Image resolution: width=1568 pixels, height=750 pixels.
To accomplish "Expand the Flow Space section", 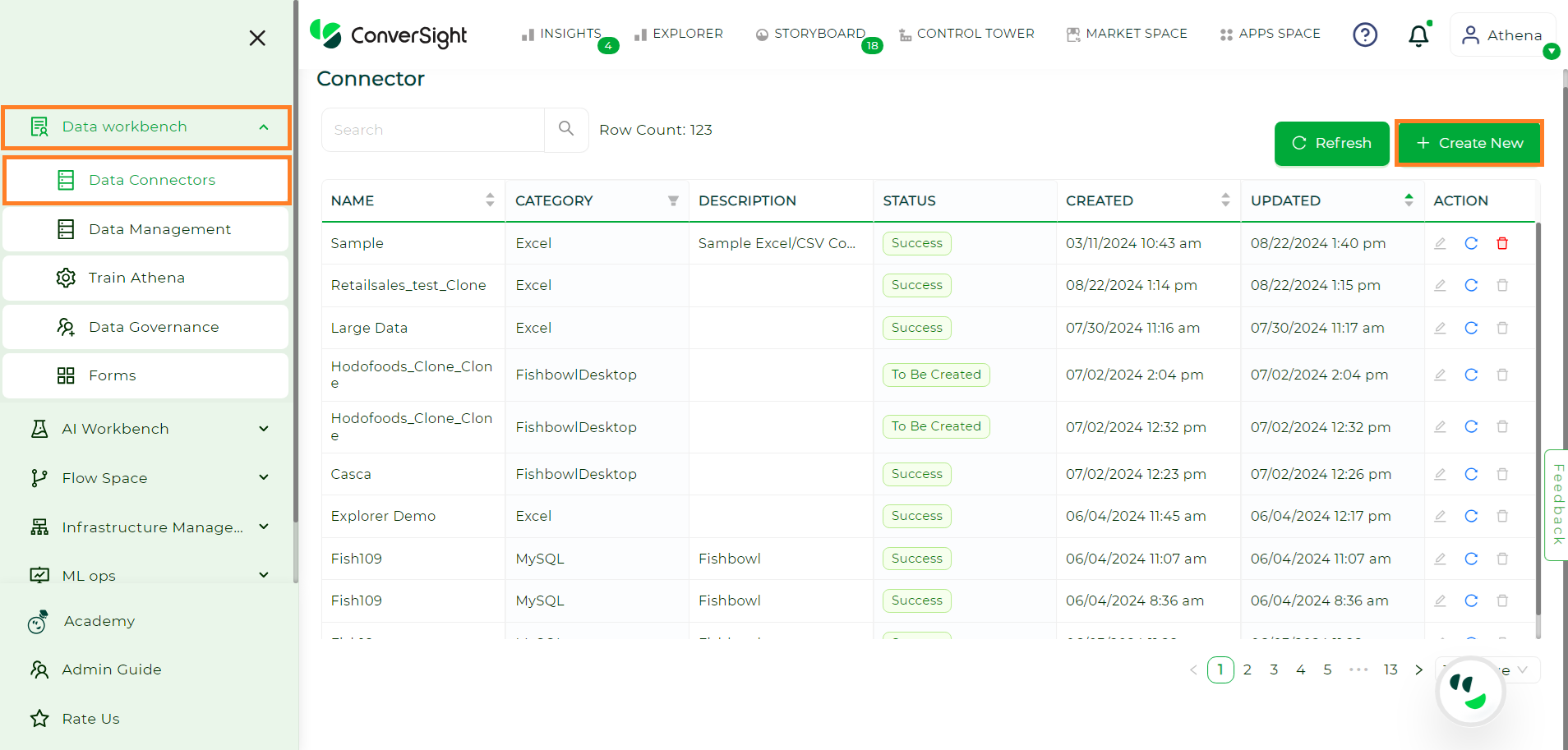I will [149, 478].
